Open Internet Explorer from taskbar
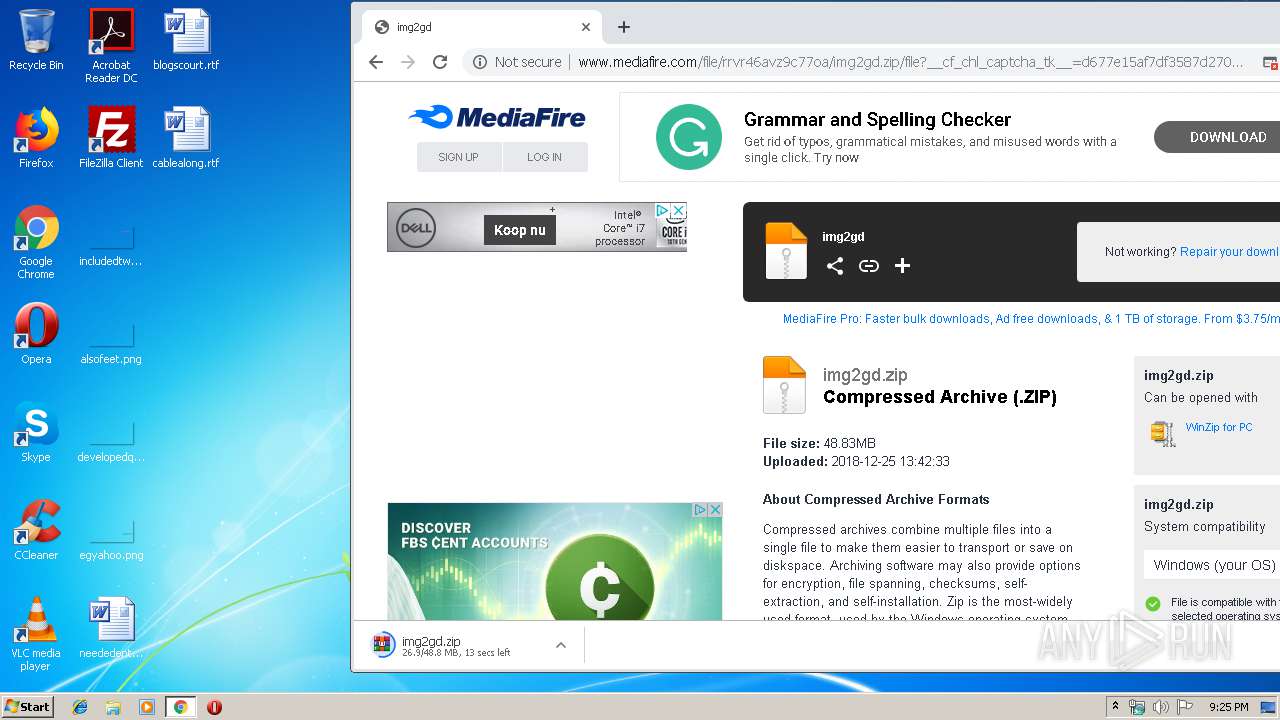 point(80,707)
